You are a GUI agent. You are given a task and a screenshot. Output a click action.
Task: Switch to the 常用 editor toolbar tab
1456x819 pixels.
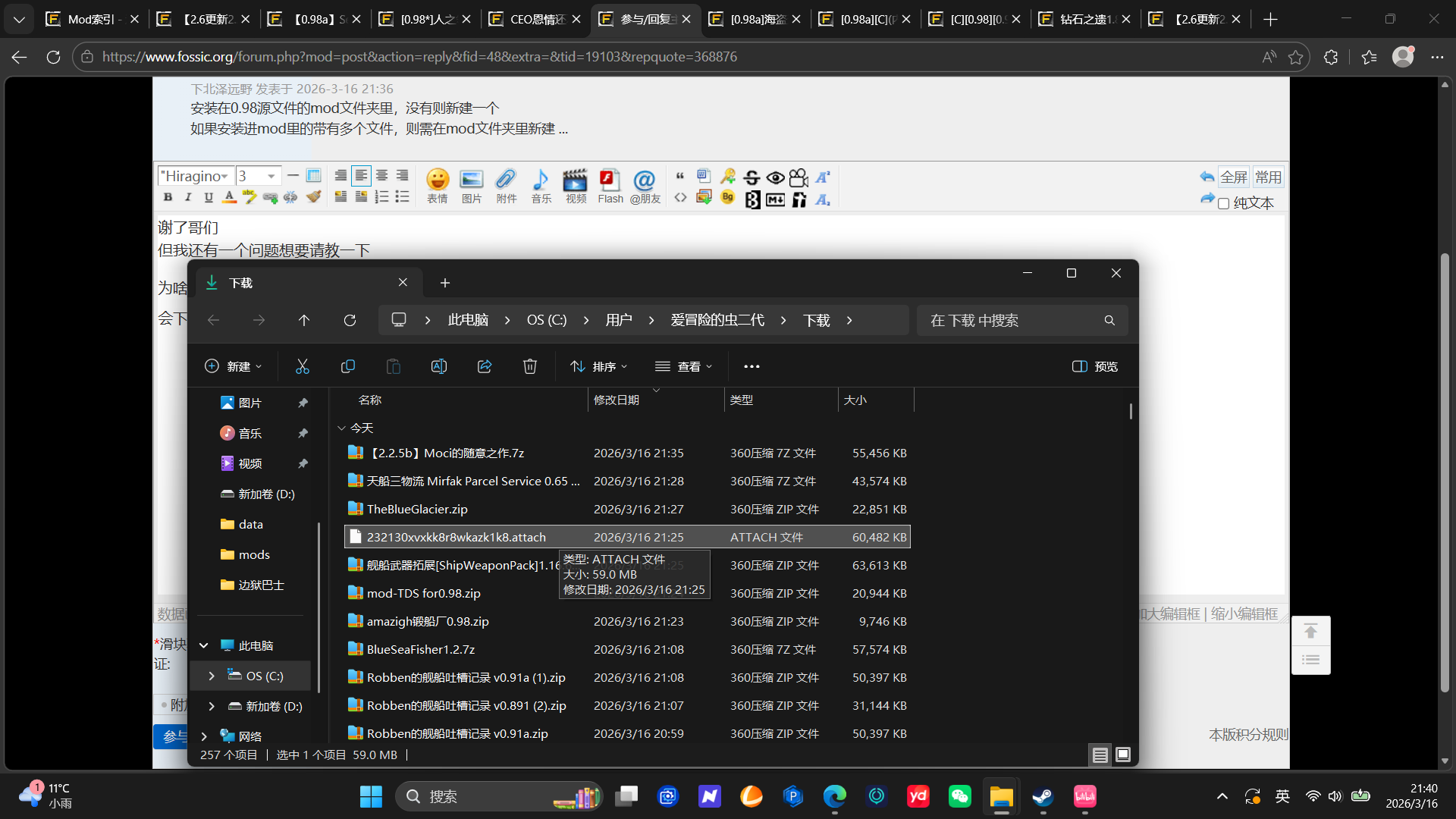click(1269, 177)
